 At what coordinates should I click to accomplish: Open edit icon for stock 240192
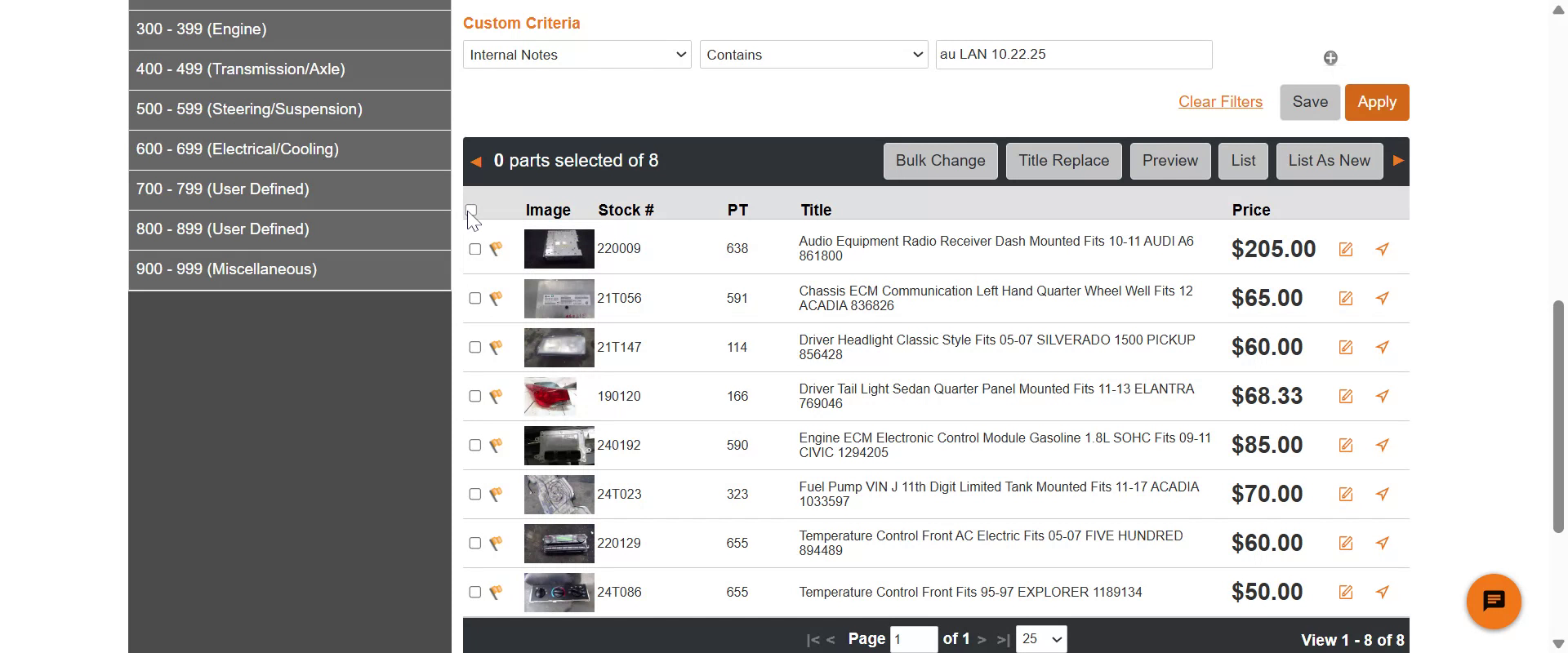point(1346,446)
